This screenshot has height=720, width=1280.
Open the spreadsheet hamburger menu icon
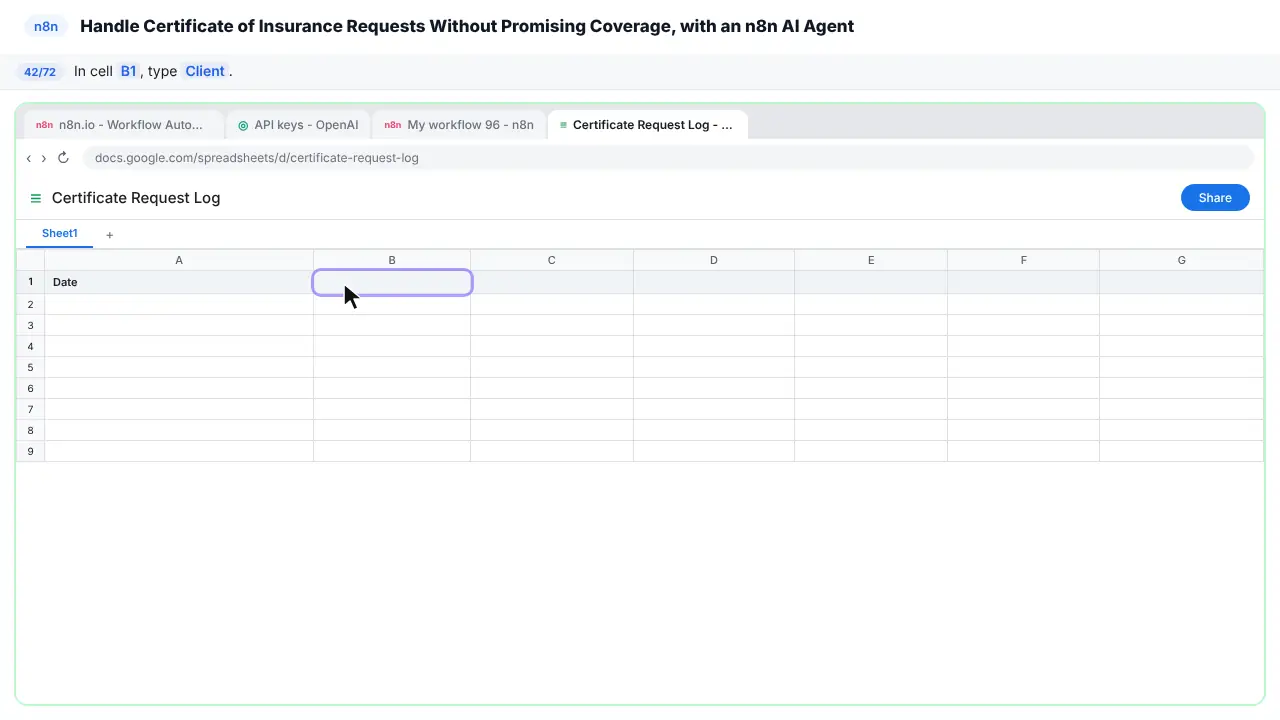coord(36,198)
